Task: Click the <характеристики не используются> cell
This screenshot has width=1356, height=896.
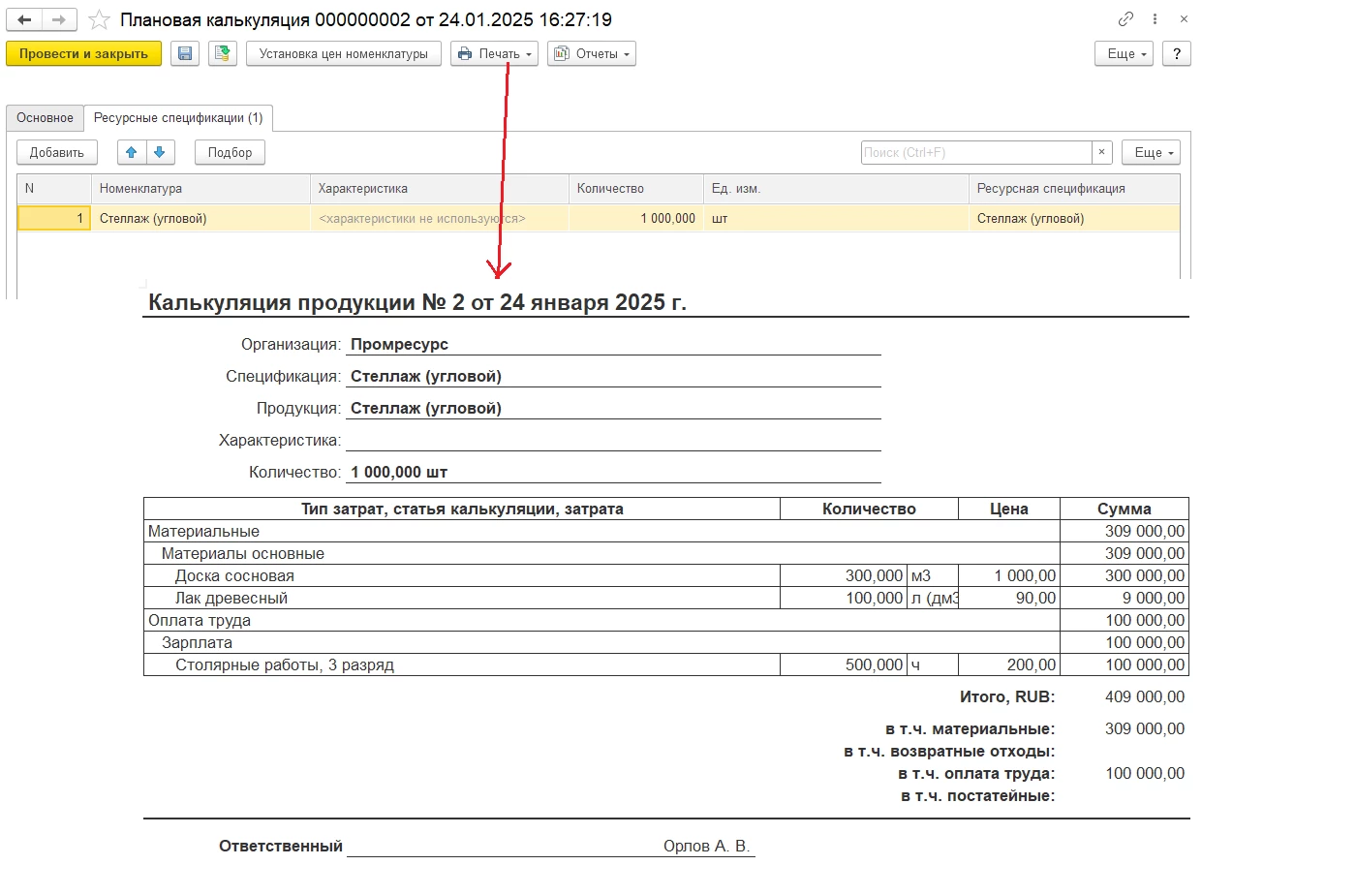Action: coord(440,218)
